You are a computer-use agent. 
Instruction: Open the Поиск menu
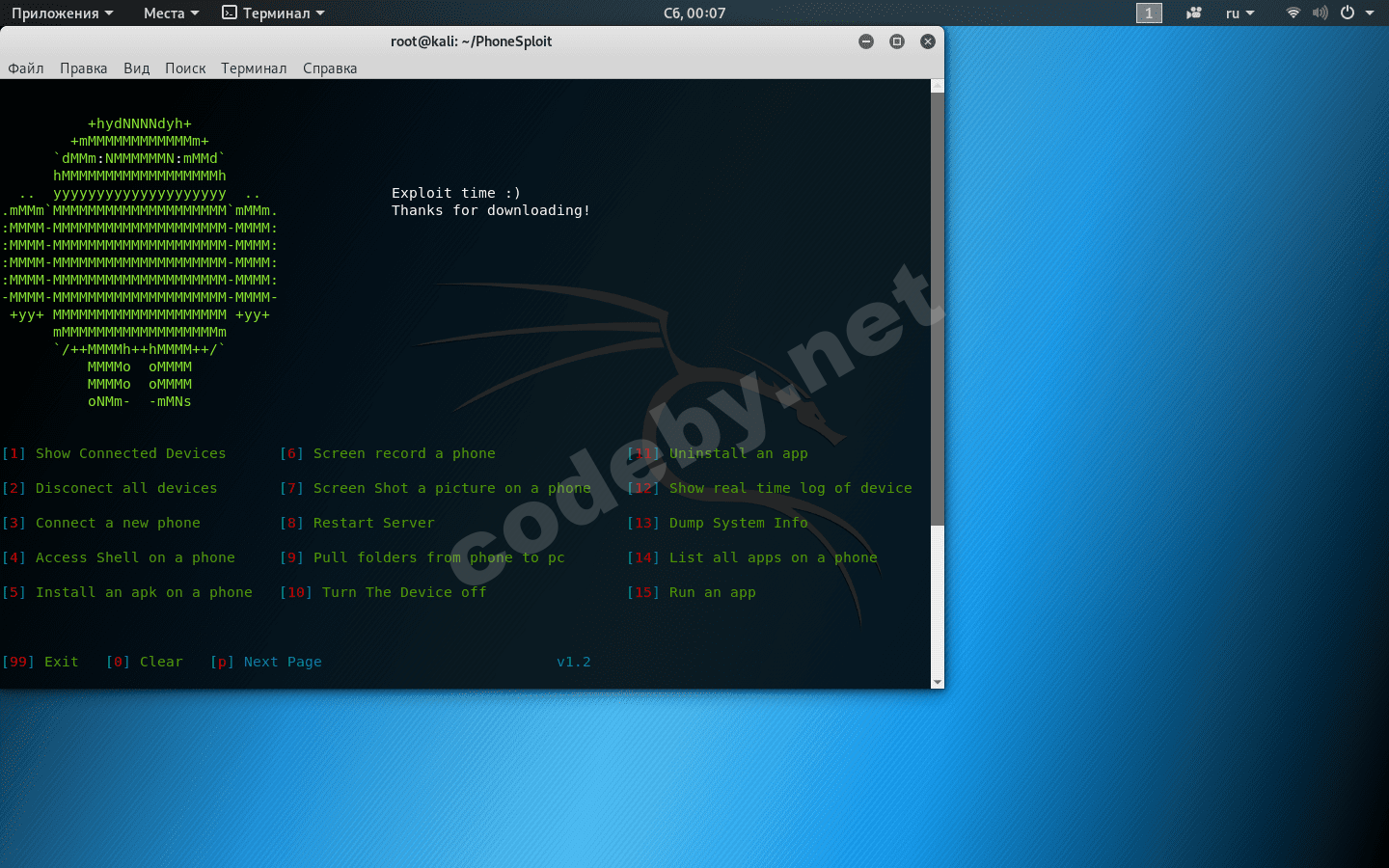coord(185,68)
